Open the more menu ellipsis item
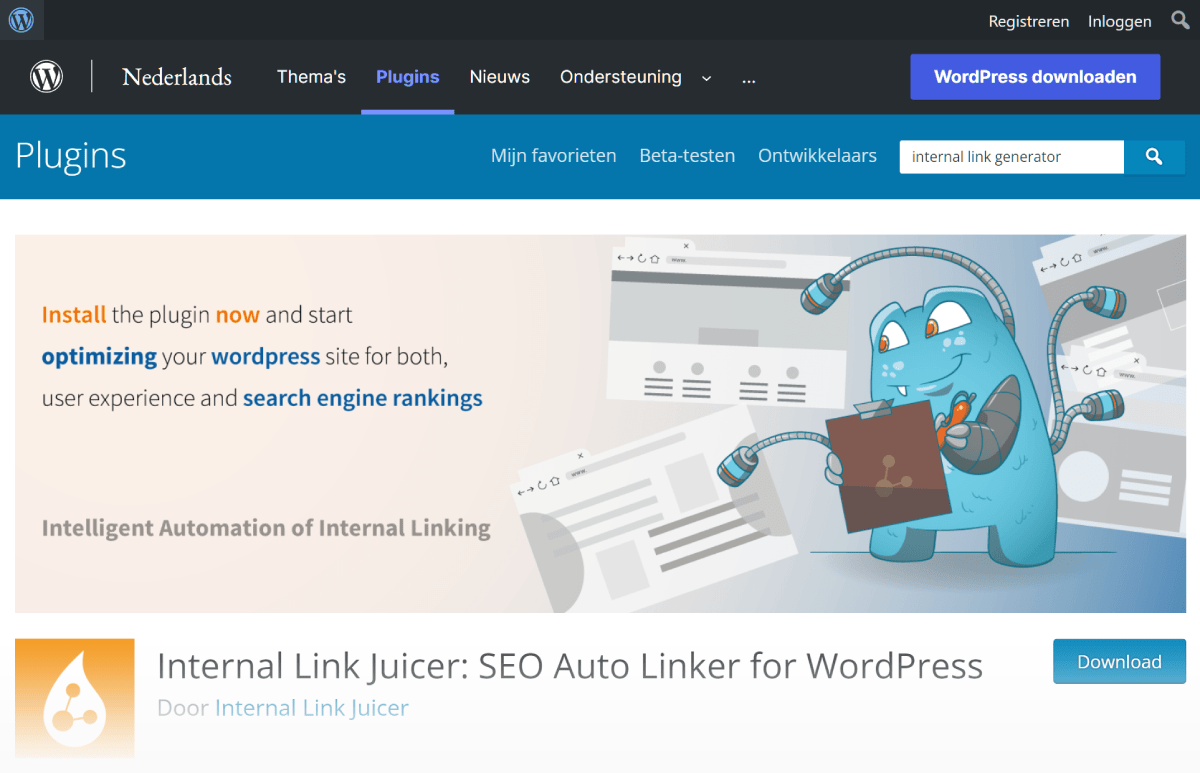1200x773 pixels. pyautogui.click(x=749, y=78)
